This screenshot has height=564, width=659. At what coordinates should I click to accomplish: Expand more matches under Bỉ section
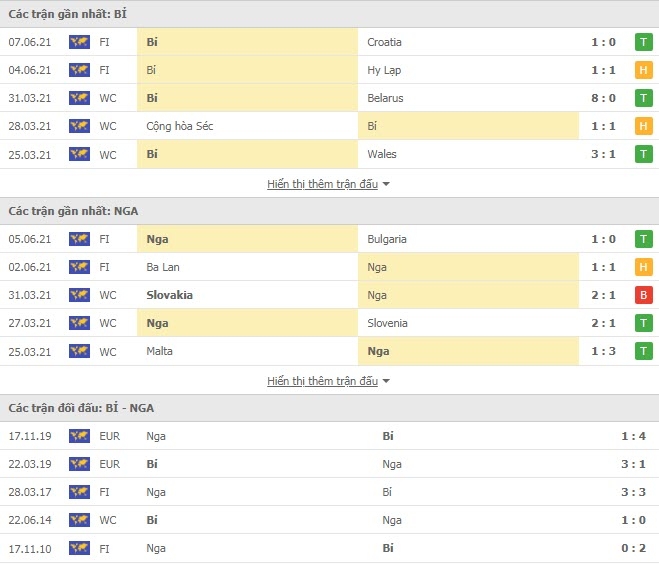pos(322,184)
